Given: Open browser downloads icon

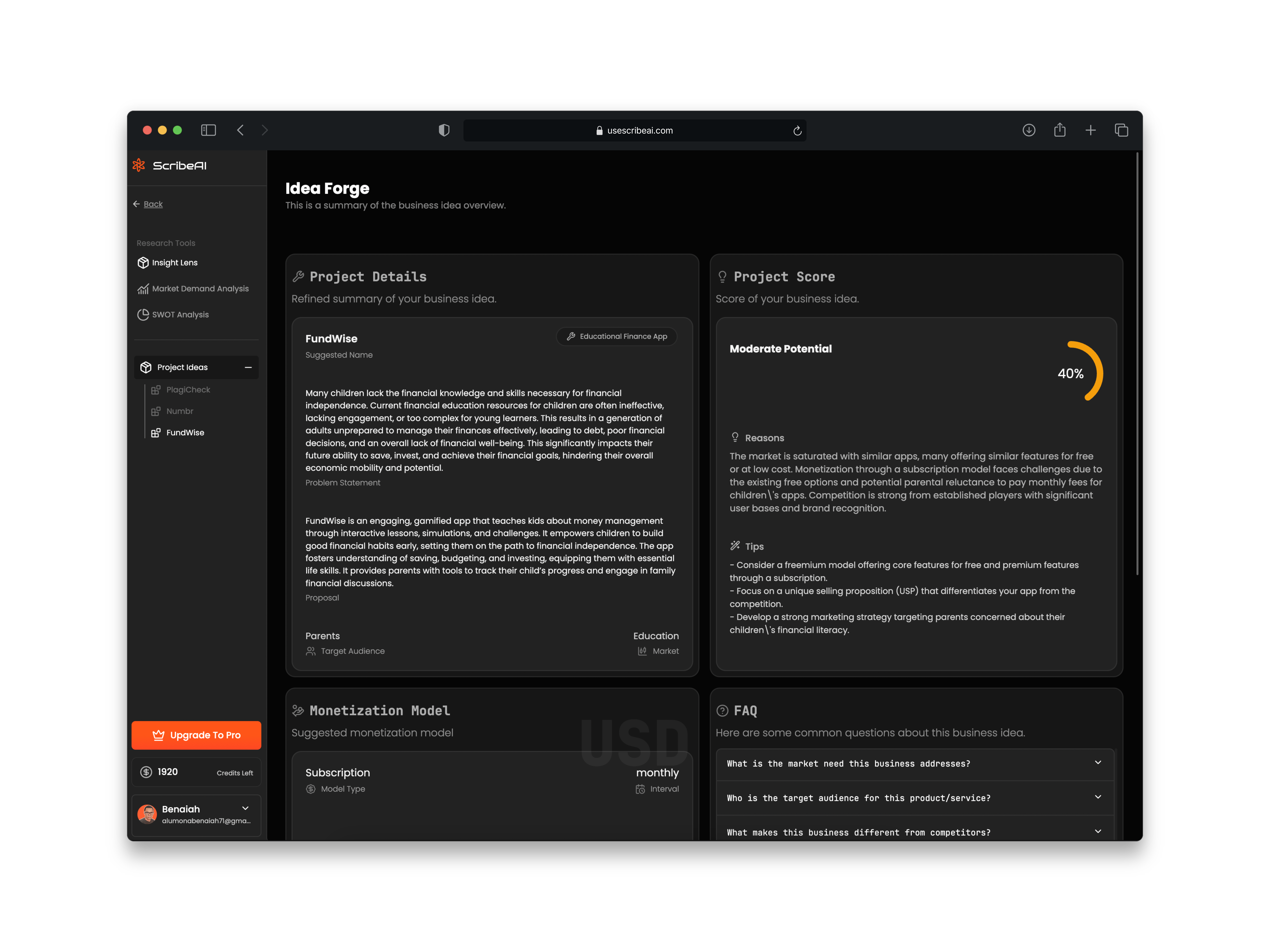Looking at the screenshot, I should coord(1029,130).
